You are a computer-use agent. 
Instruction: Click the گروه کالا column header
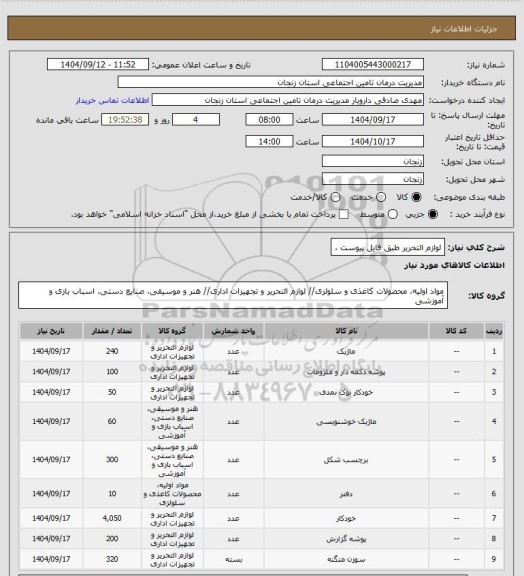pos(172,331)
